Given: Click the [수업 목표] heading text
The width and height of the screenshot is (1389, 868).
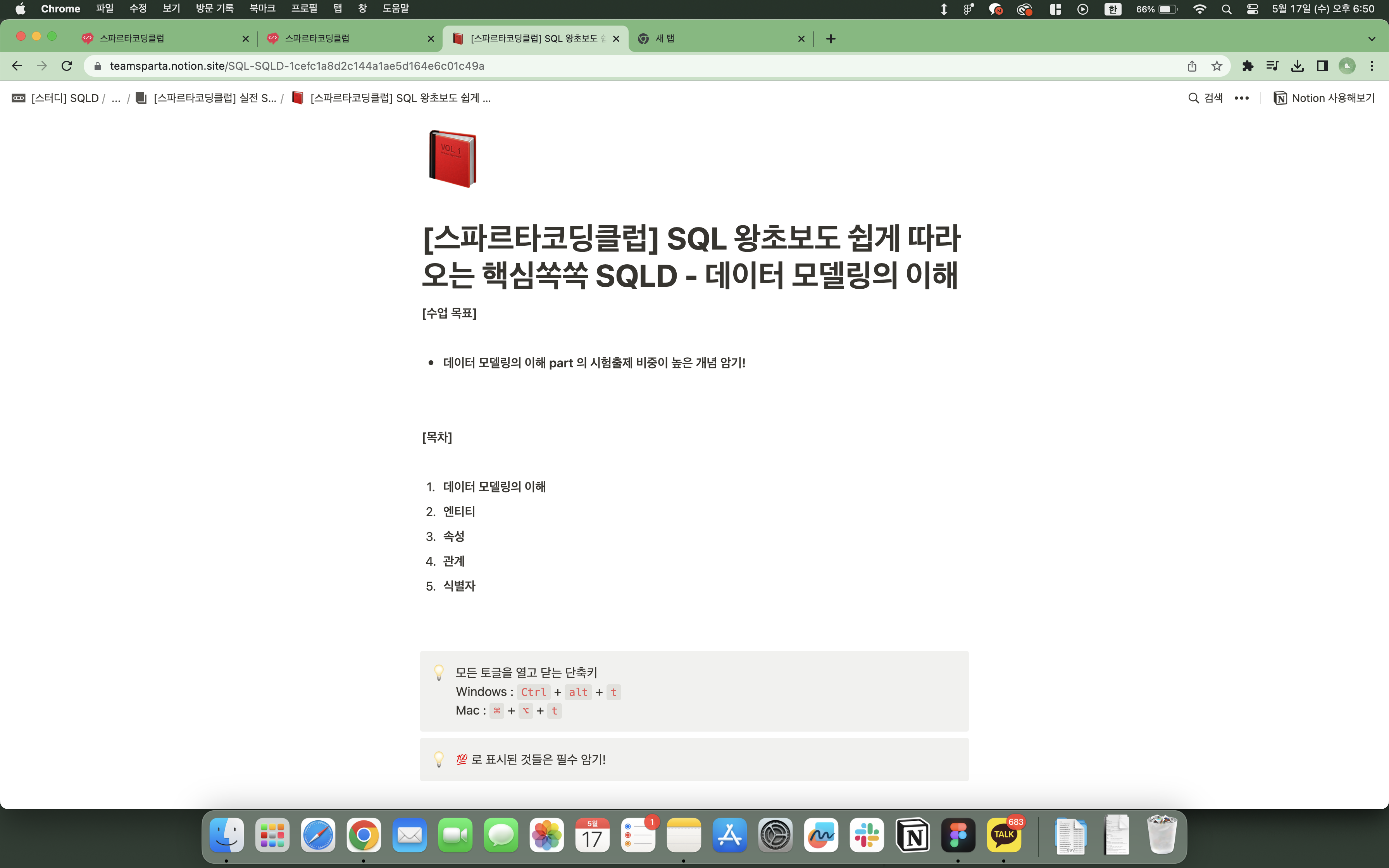Looking at the screenshot, I should tap(450, 313).
